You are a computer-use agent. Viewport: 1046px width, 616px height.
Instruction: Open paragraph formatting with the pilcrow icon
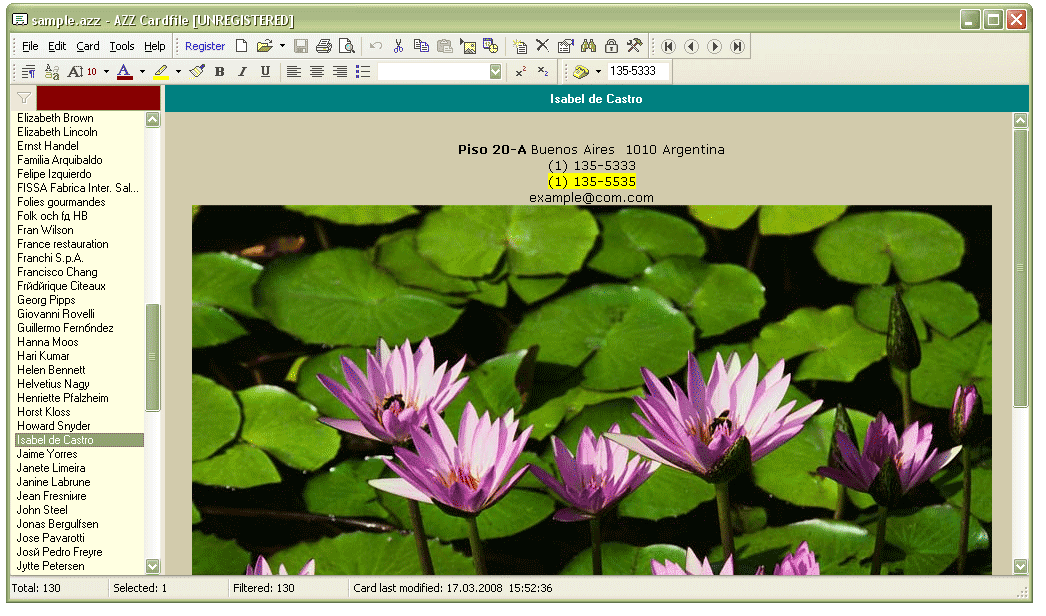pyautogui.click(x=29, y=71)
